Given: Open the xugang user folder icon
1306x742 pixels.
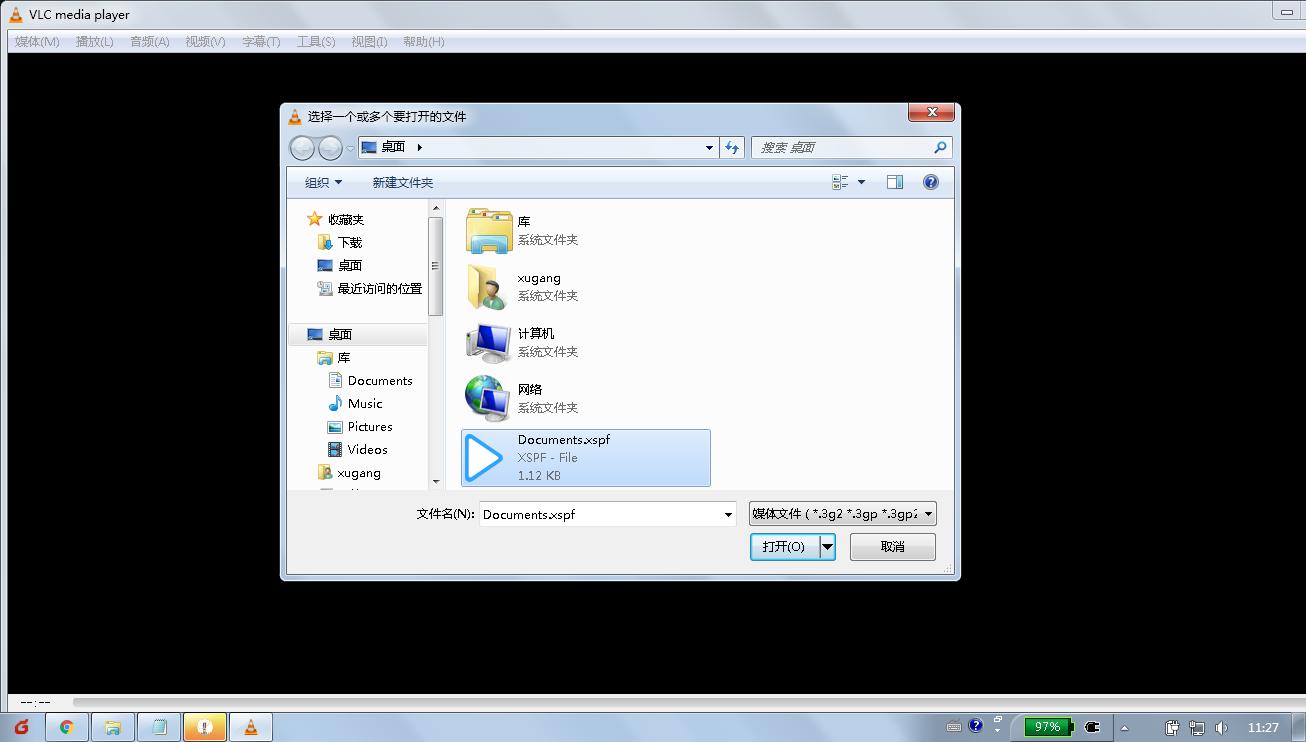Looking at the screenshot, I should tap(488, 287).
